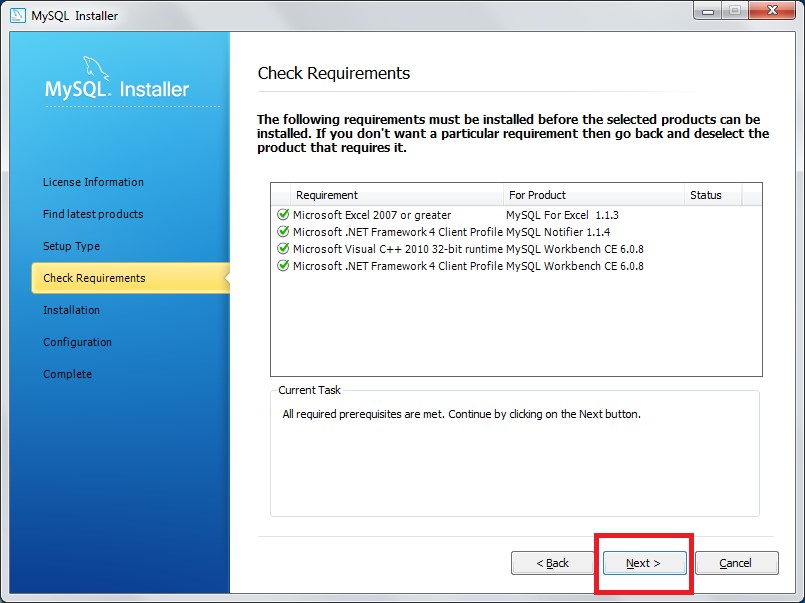Image resolution: width=805 pixels, height=603 pixels.
Task: Select 'MySQL For Excel 1.1.3' product cell
Action: coord(562,215)
